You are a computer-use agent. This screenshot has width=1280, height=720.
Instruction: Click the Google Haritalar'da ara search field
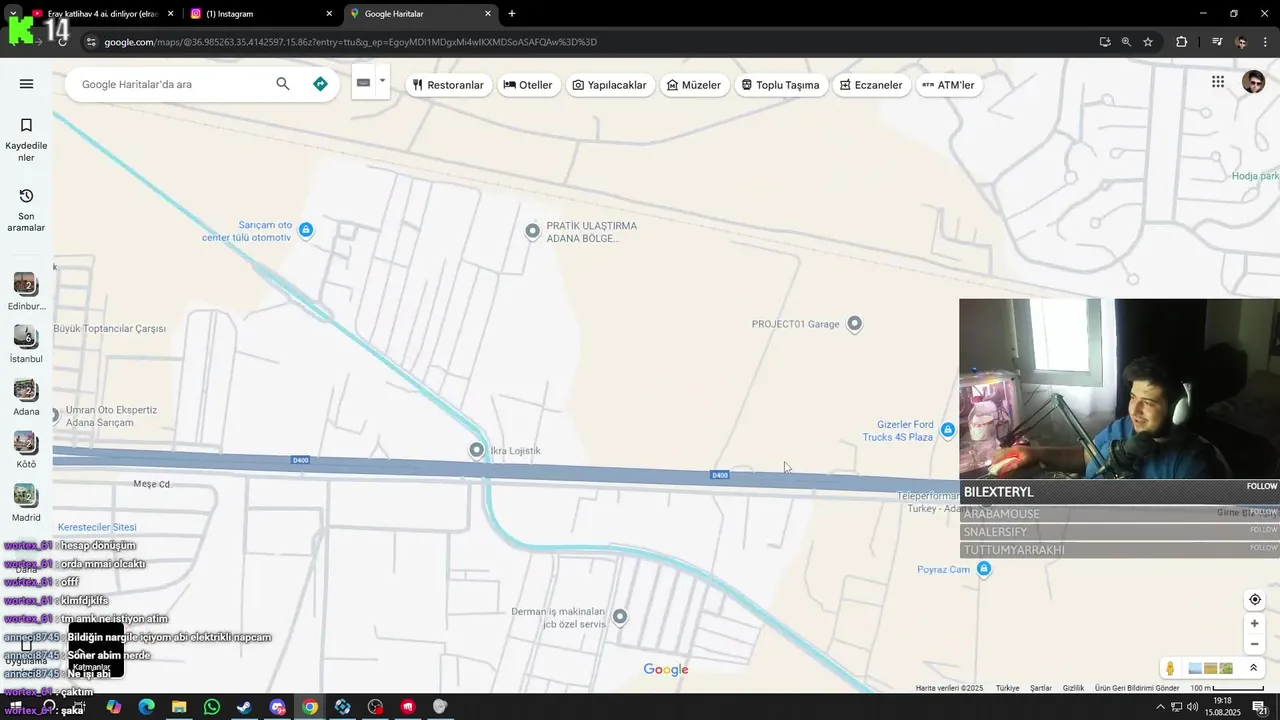[x=170, y=84]
